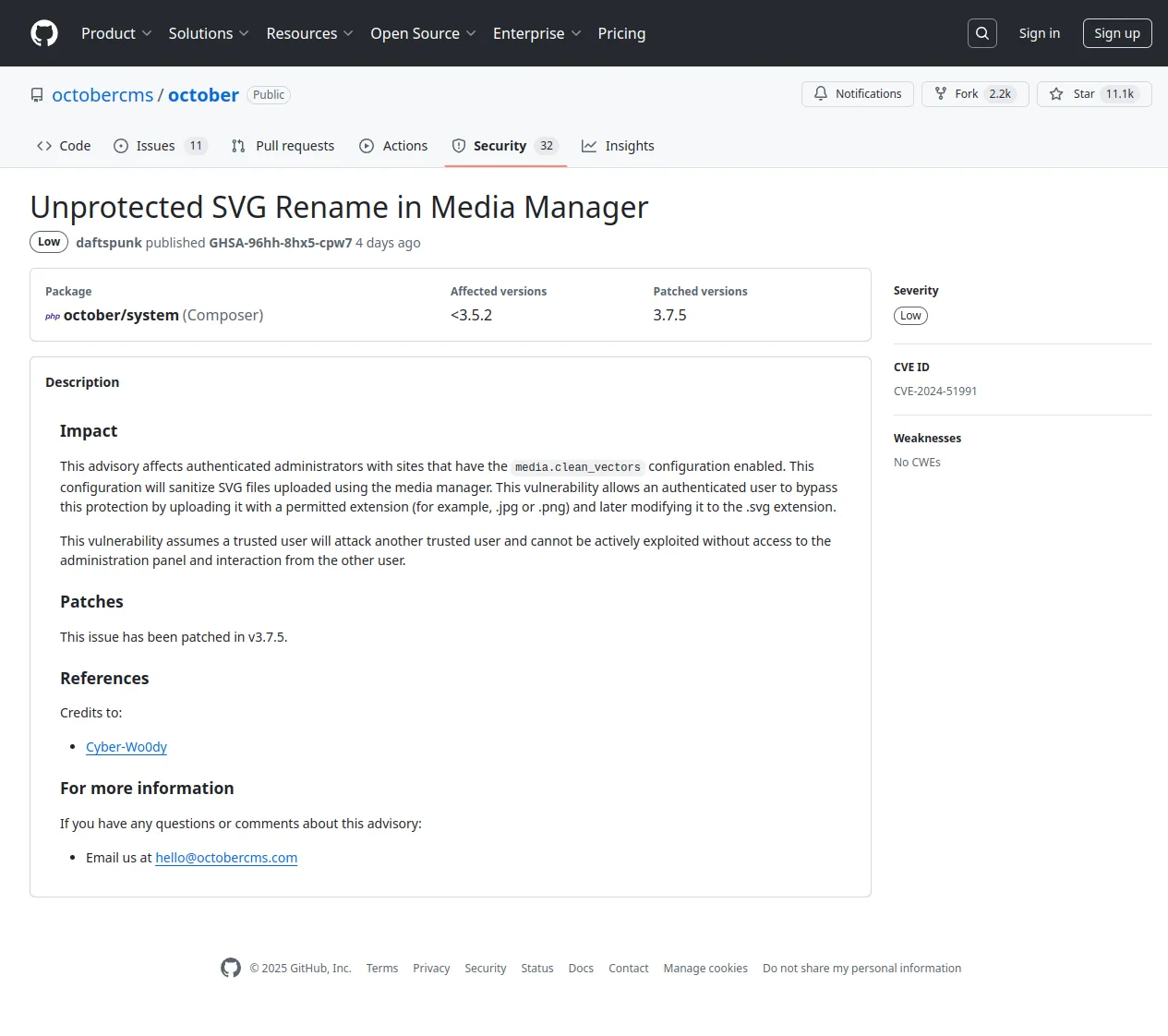Click the Pull requests icon
The image size is (1168, 1036).
238,146
